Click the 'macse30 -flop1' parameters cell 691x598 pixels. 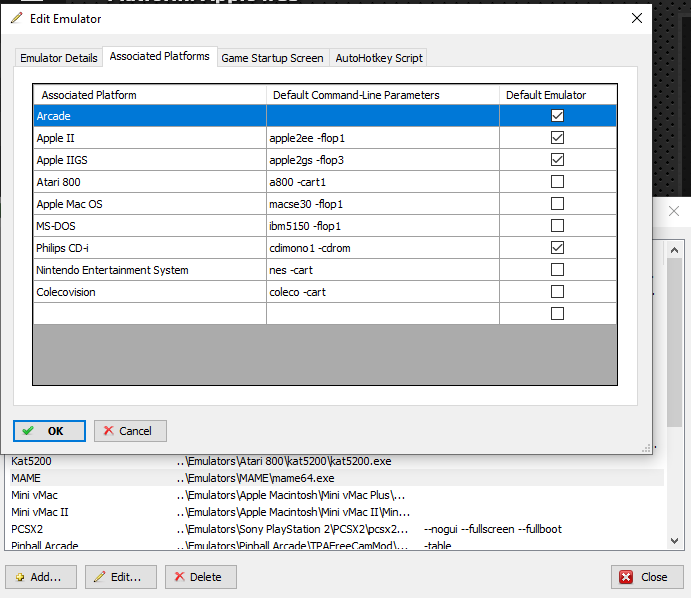click(383, 204)
